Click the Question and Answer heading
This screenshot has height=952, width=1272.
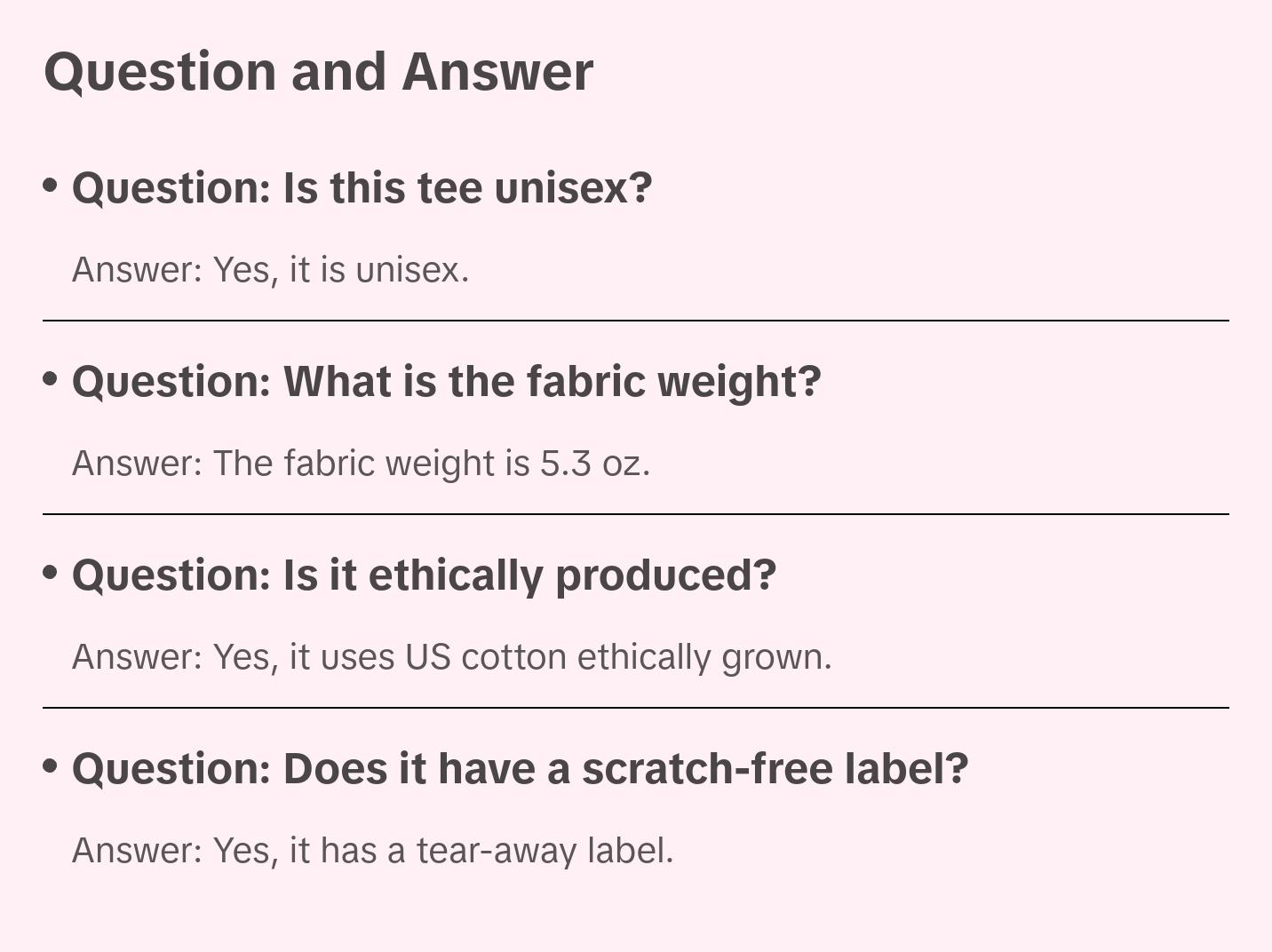point(318,72)
